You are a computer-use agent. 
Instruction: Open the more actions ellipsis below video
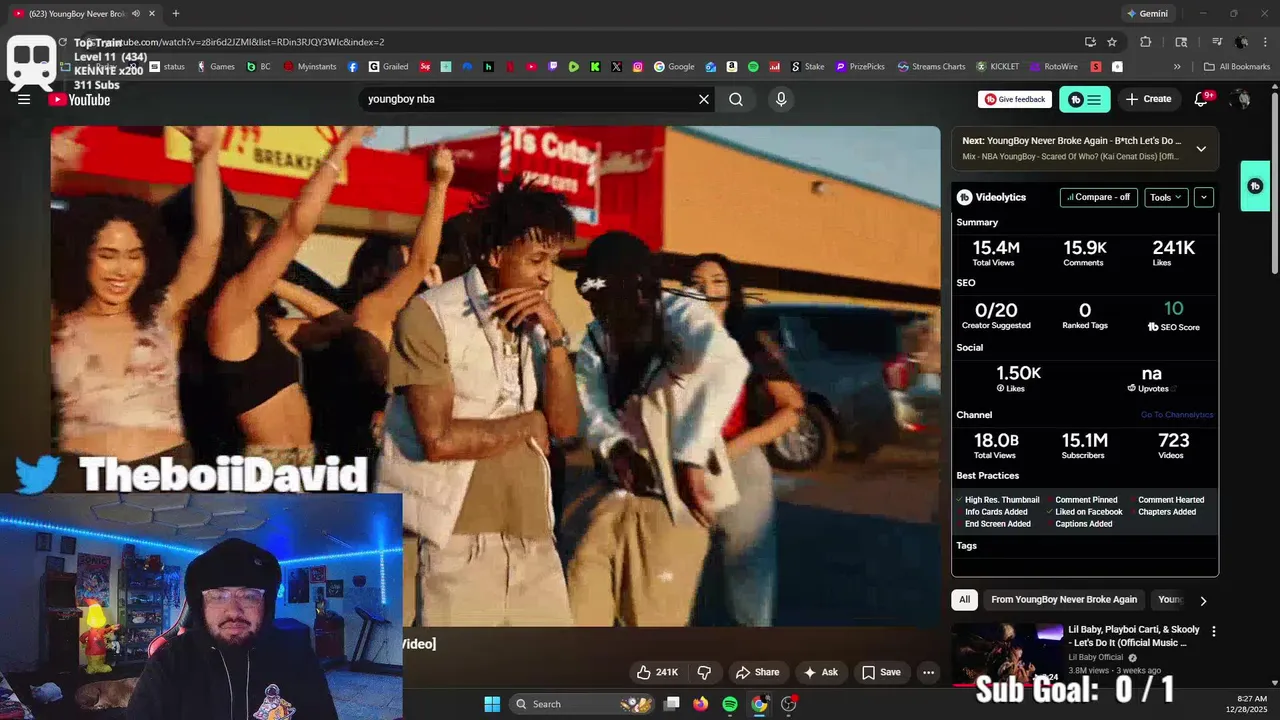[928, 672]
